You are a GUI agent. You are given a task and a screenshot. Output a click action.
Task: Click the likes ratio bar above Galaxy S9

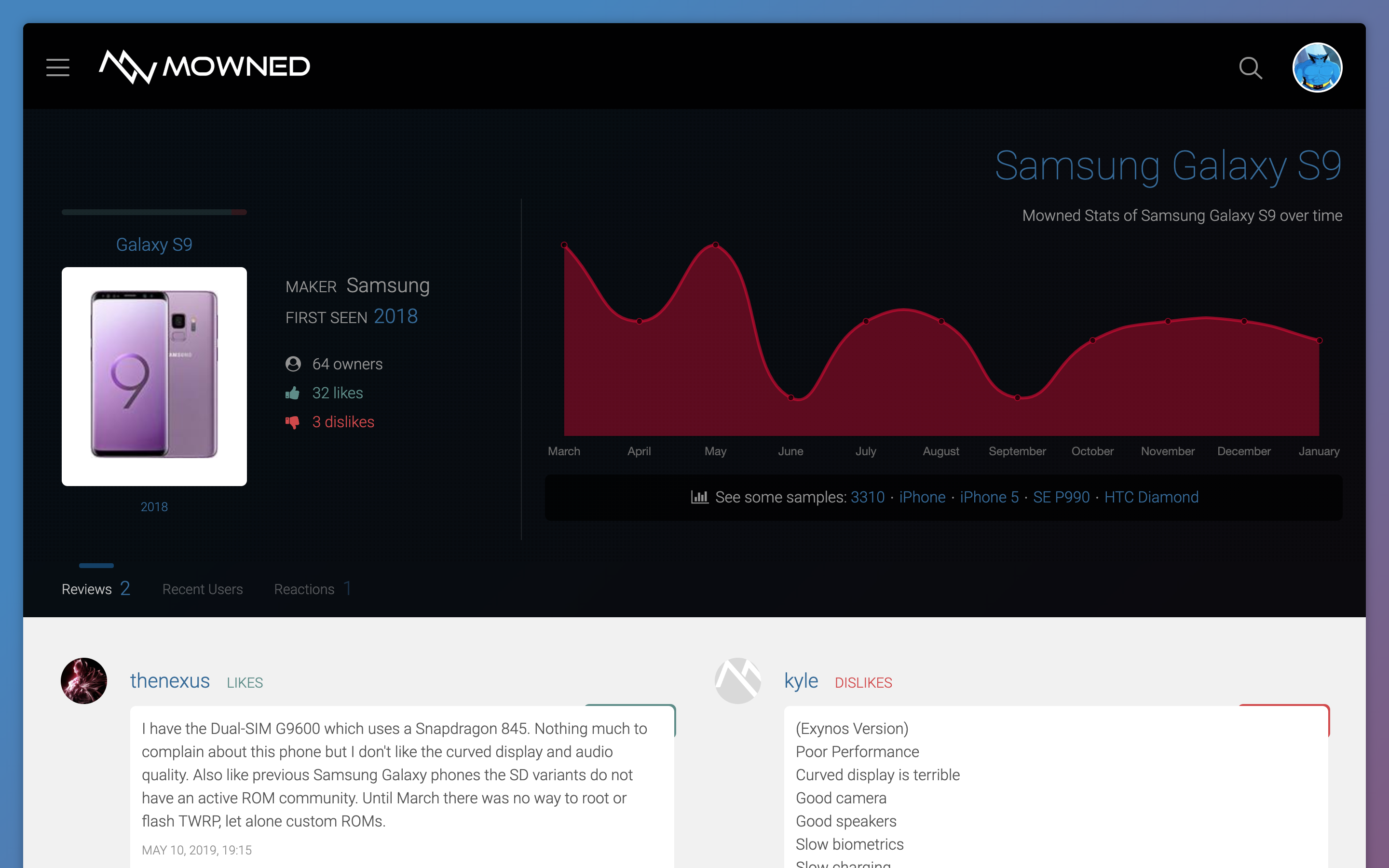pos(154,212)
